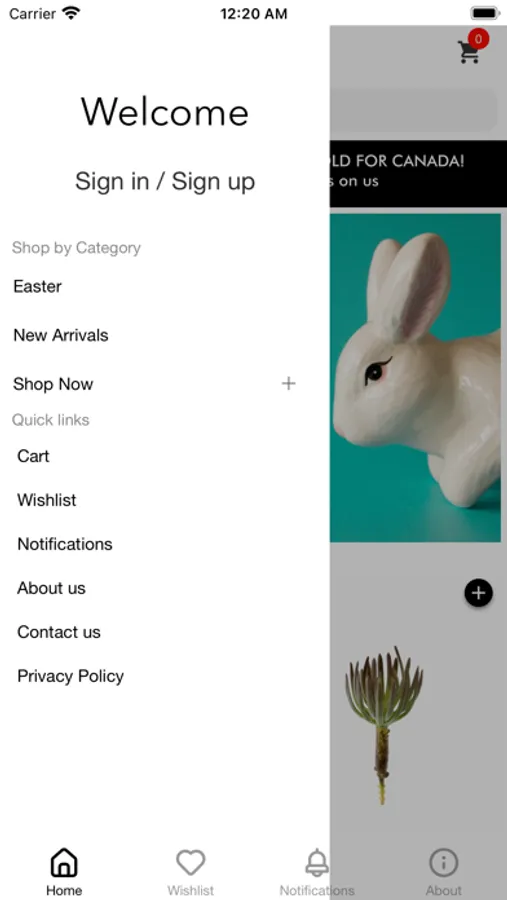
Task: Open the Notifications bell icon
Action: (317, 863)
